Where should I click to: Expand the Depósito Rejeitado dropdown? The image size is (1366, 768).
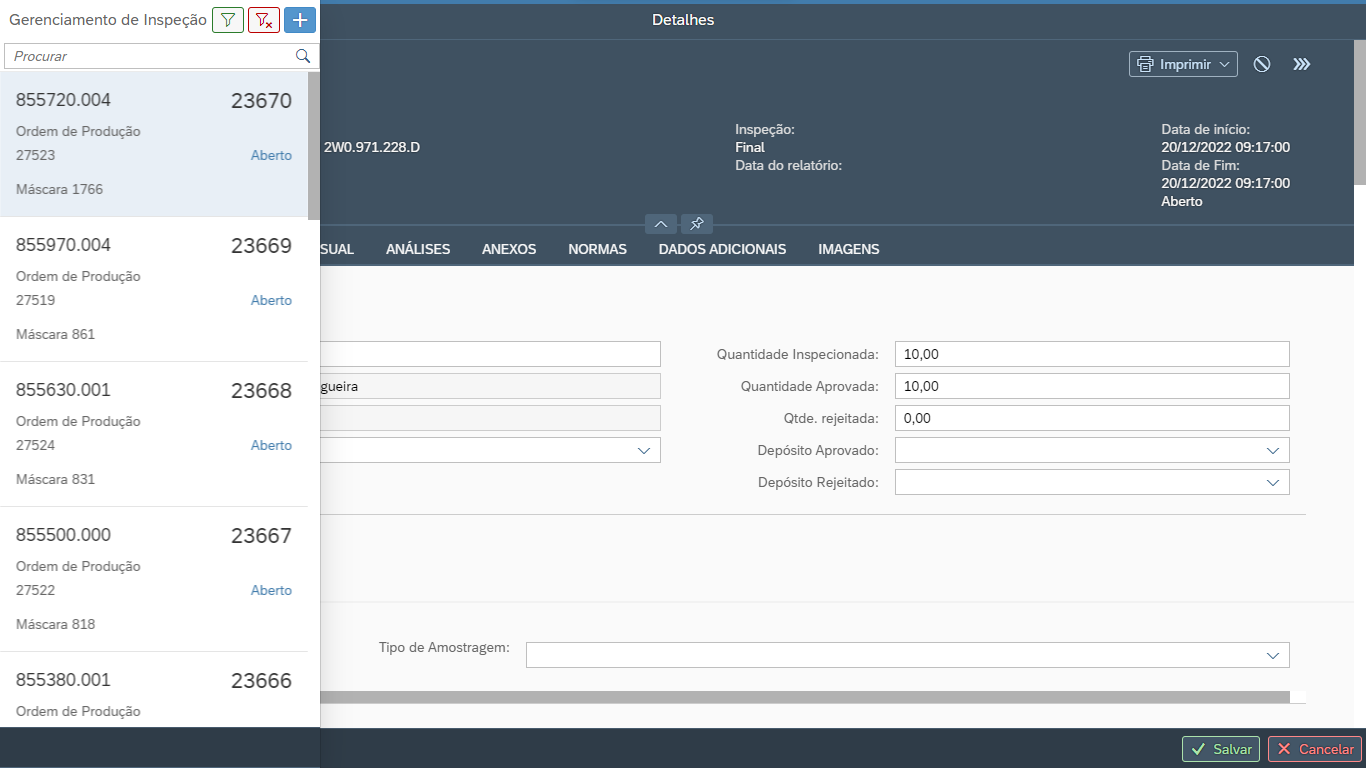(x=1272, y=483)
